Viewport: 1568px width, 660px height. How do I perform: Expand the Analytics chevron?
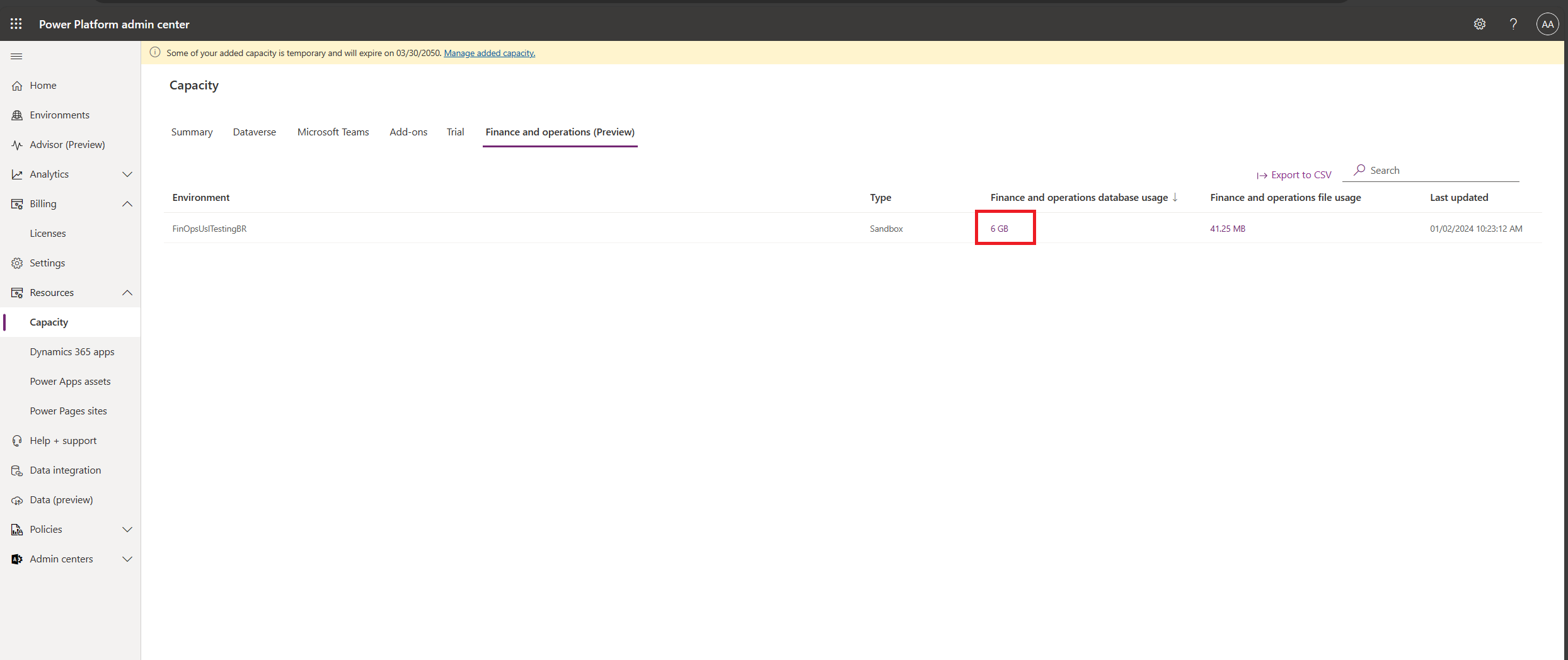pyautogui.click(x=127, y=174)
